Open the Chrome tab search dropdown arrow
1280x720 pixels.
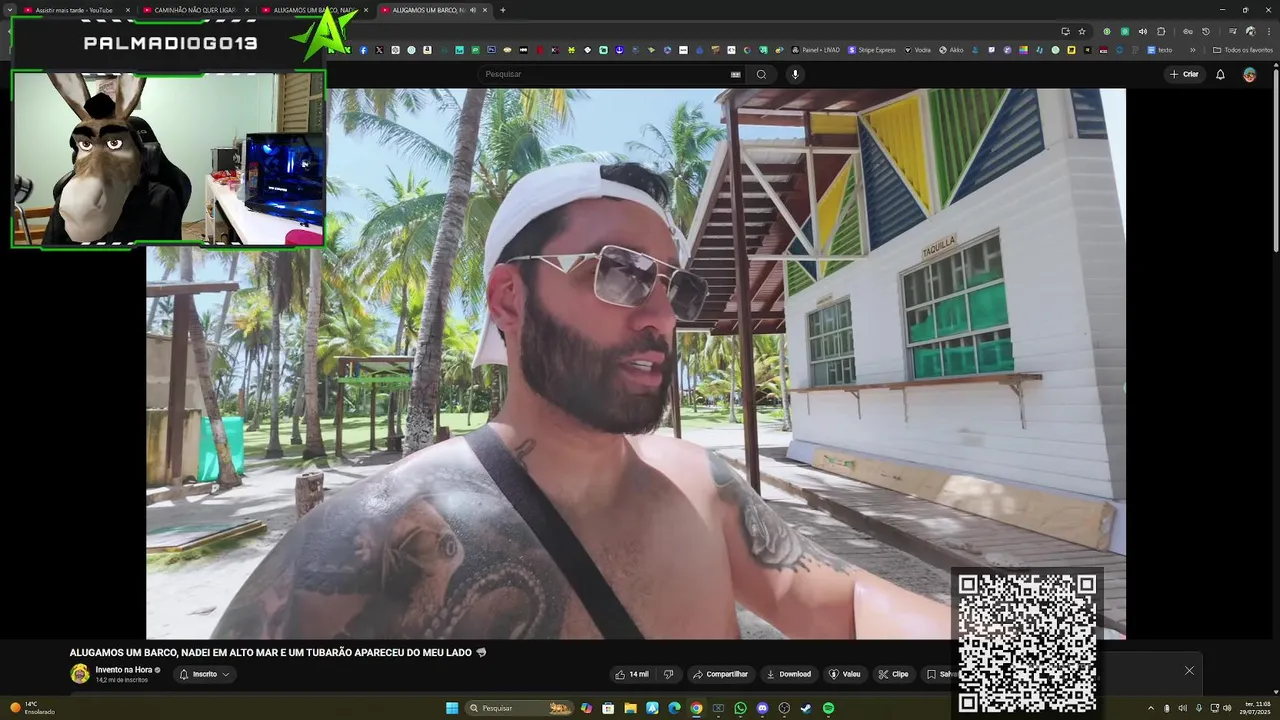click(9, 10)
